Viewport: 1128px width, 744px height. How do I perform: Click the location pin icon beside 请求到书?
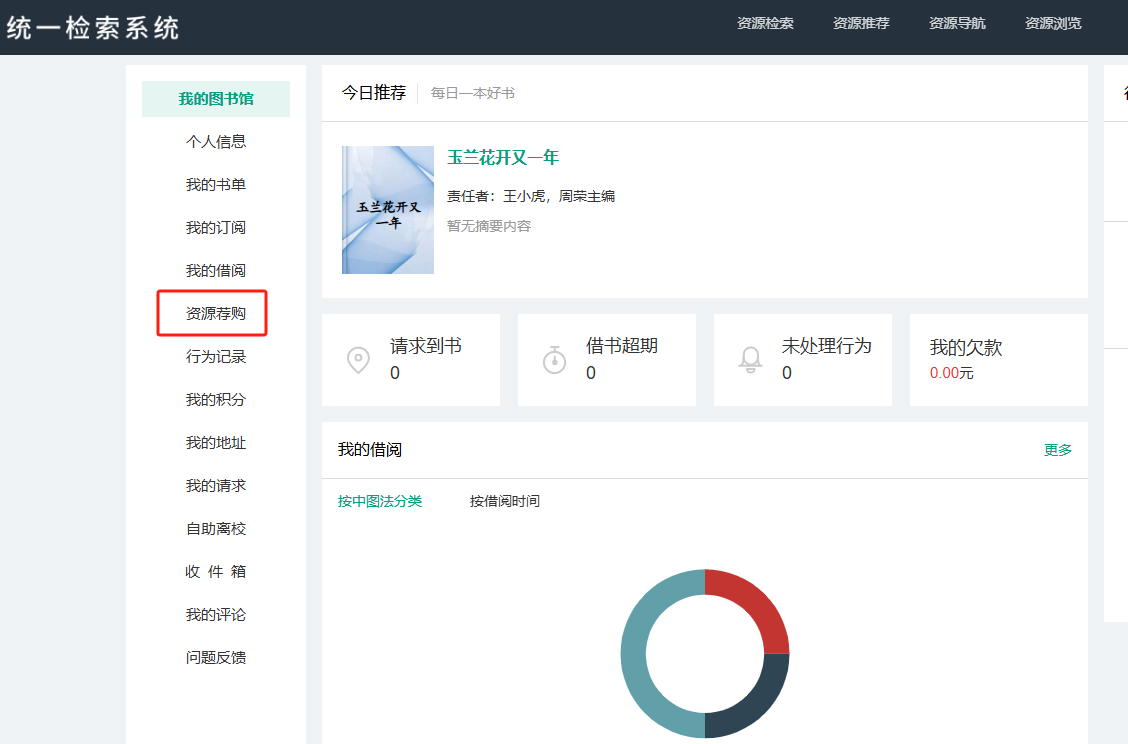358,360
